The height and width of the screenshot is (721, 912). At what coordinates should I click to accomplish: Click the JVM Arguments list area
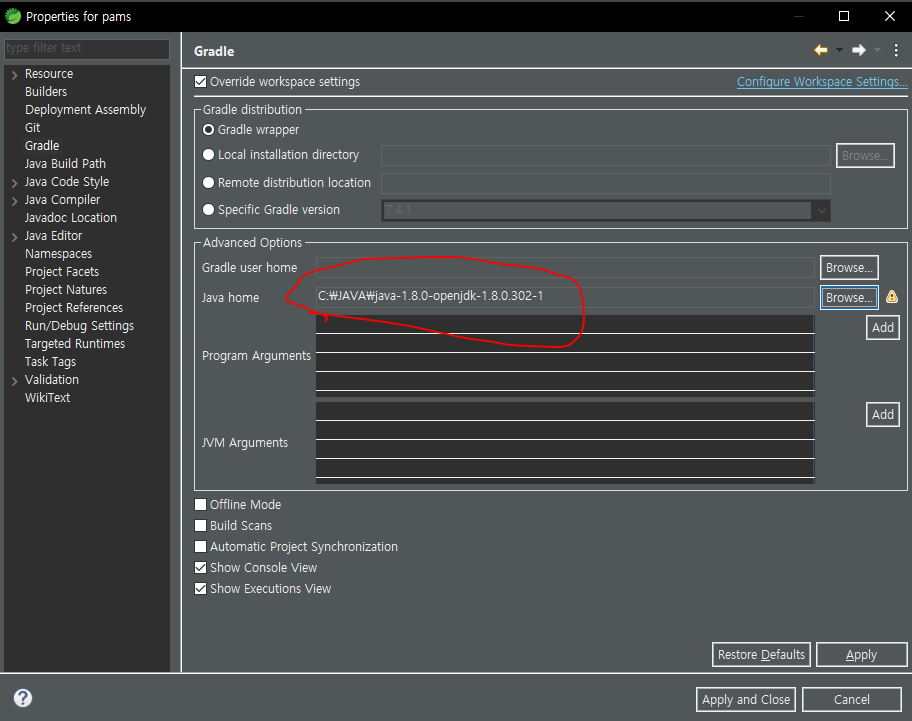[565, 442]
